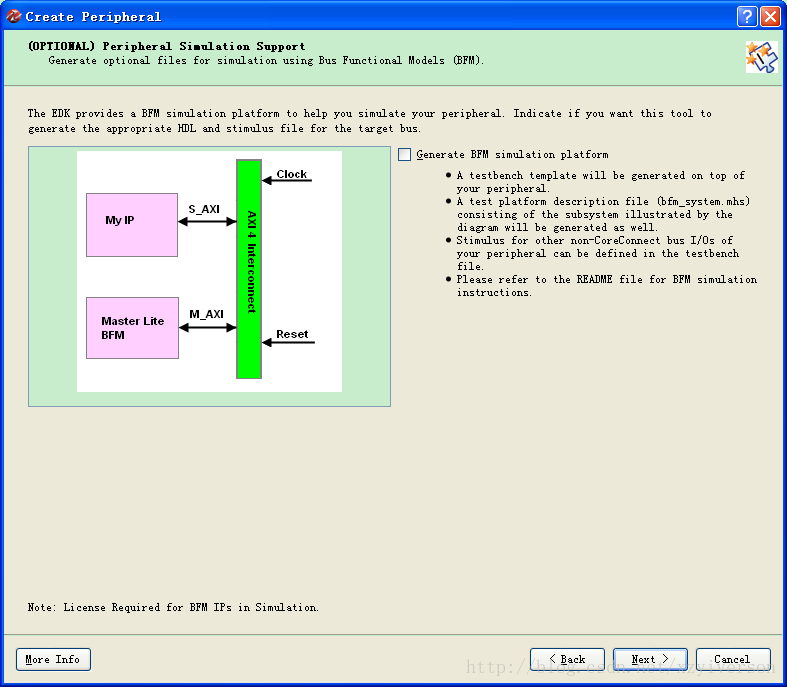
Task: Click 'Generate optional files for simulation' subtitle
Action: click(266, 61)
